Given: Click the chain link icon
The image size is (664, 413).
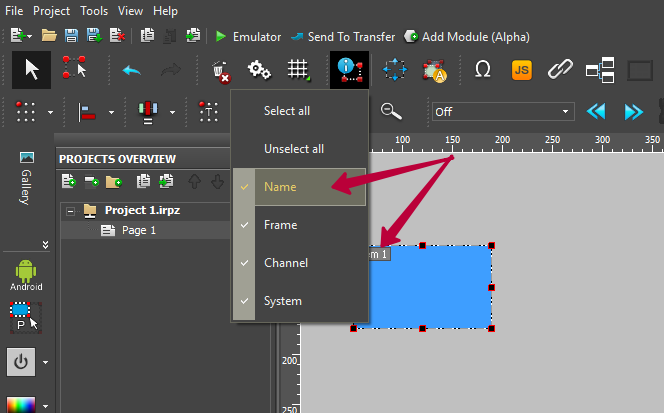Looking at the screenshot, I should (560, 70).
